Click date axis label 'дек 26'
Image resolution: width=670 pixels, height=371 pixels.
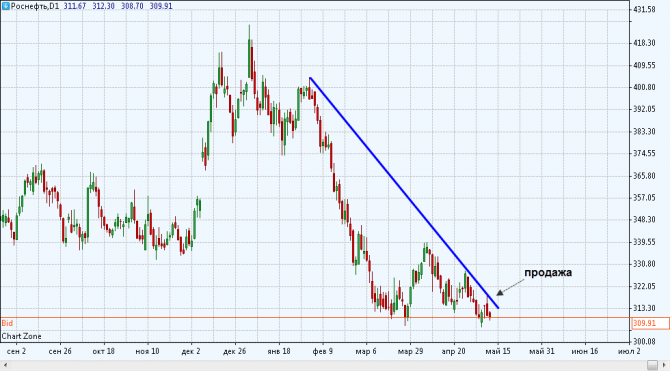235,351
